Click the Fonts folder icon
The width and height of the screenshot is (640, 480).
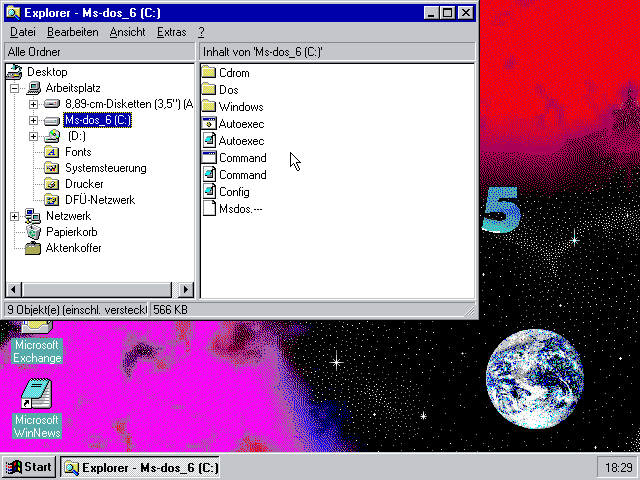tap(51, 152)
